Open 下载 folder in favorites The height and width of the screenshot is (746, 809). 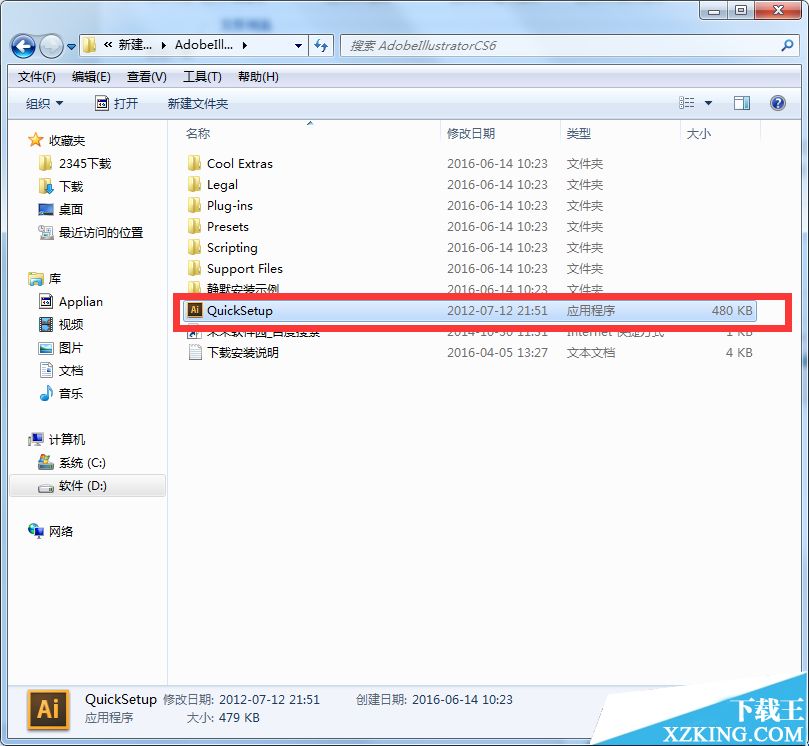tap(61, 186)
